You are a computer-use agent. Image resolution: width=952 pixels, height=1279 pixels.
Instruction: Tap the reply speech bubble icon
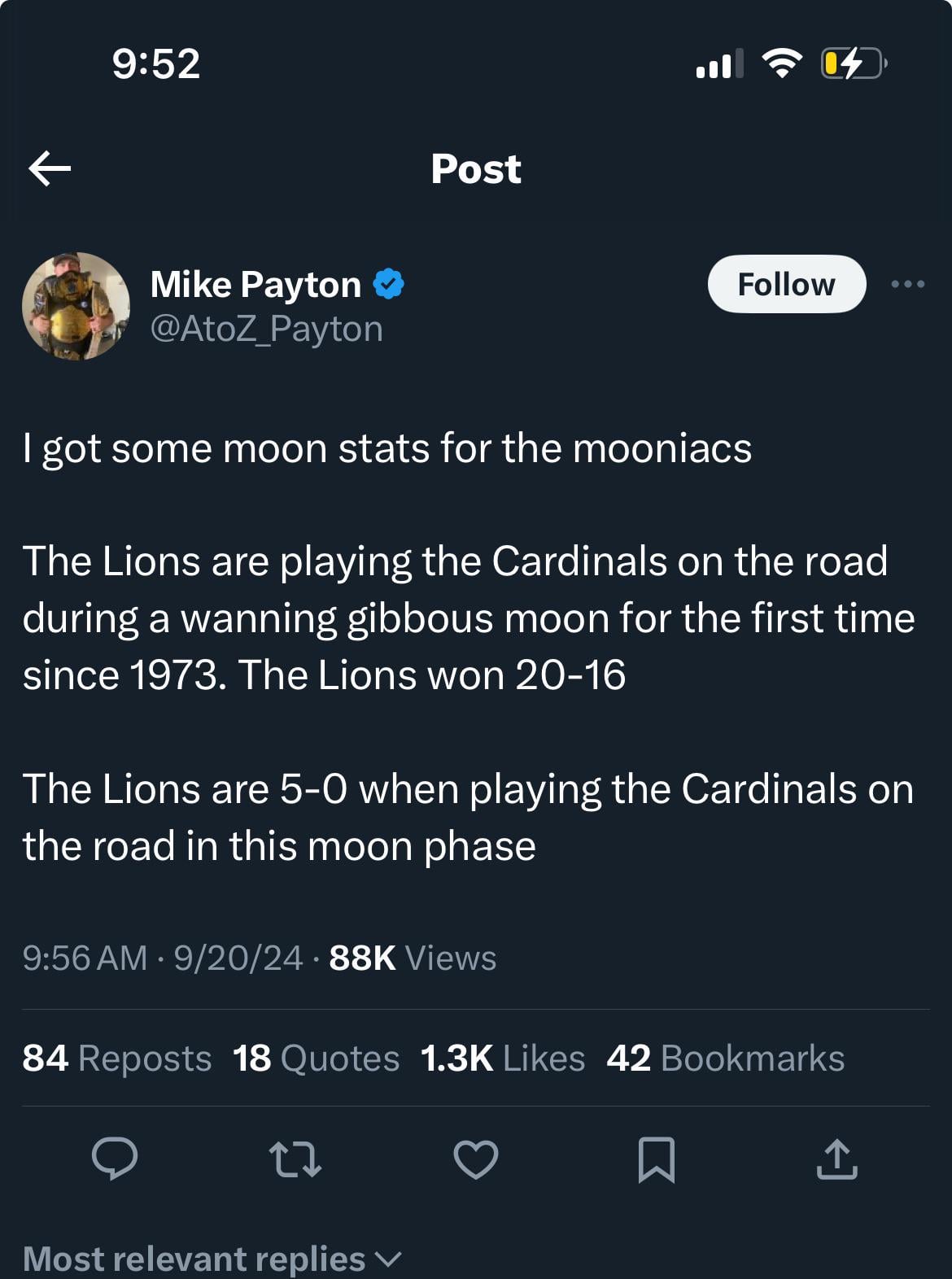115,1159
